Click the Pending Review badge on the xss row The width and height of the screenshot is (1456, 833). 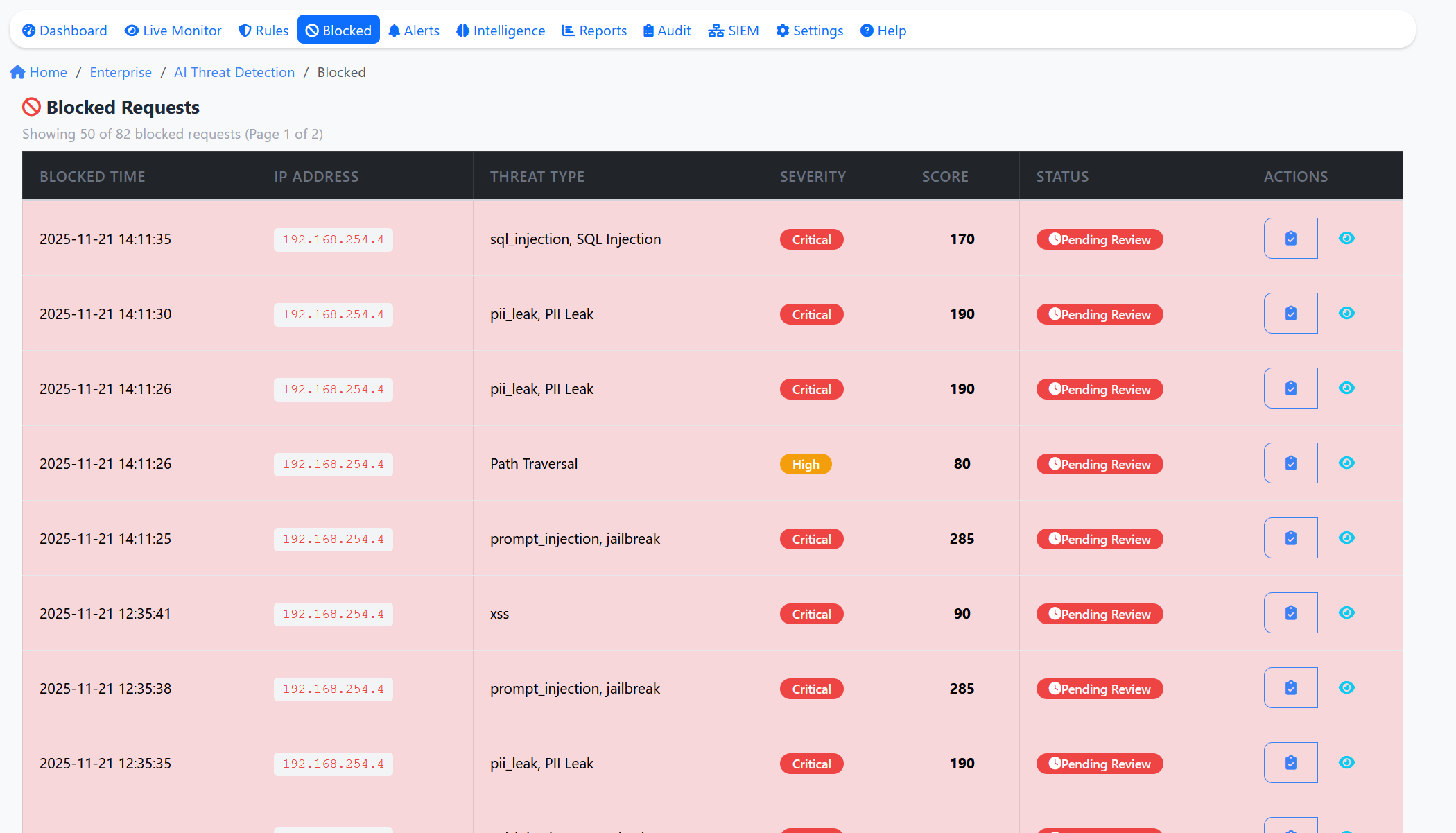[1099, 613]
